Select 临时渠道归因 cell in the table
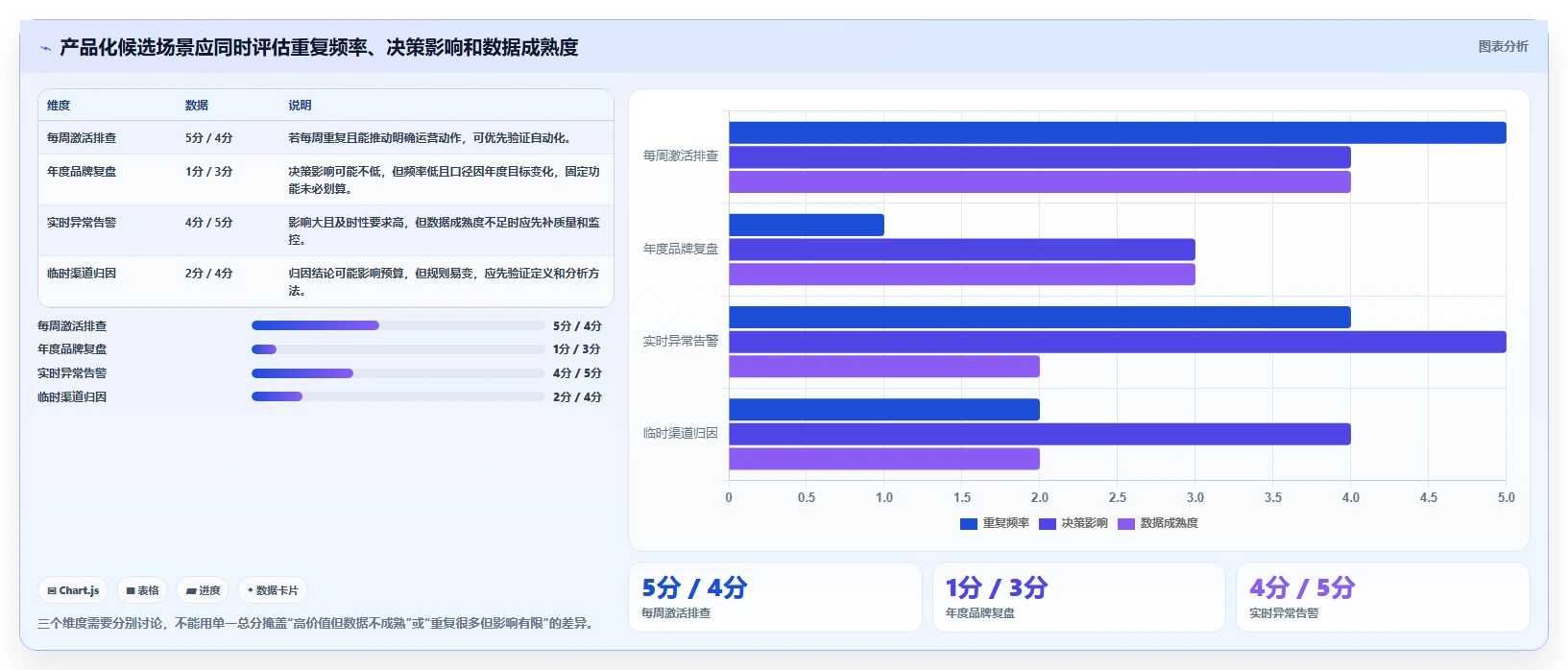The width and height of the screenshot is (1568, 670). (x=82, y=274)
